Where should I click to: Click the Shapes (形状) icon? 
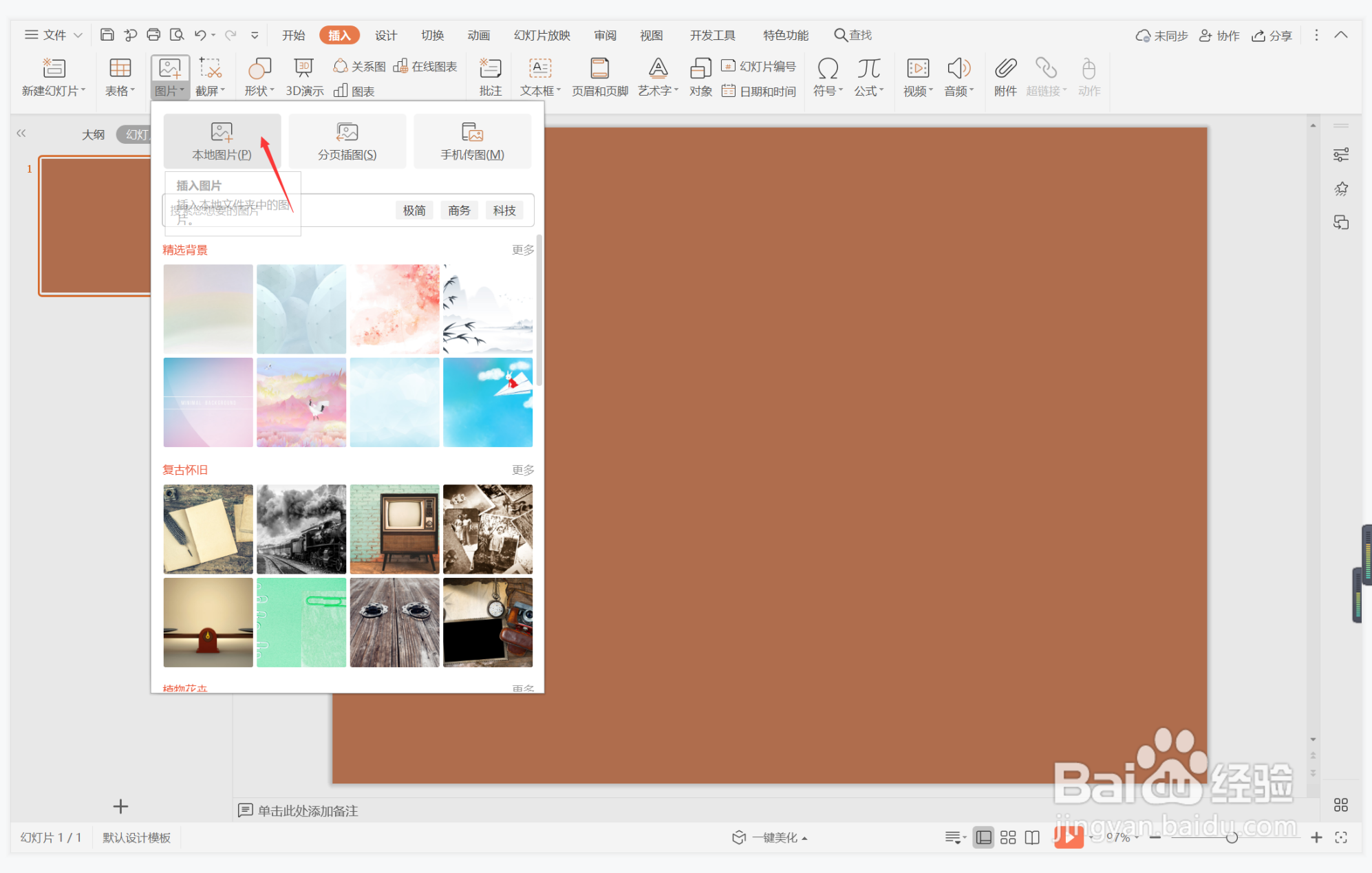tap(259, 68)
